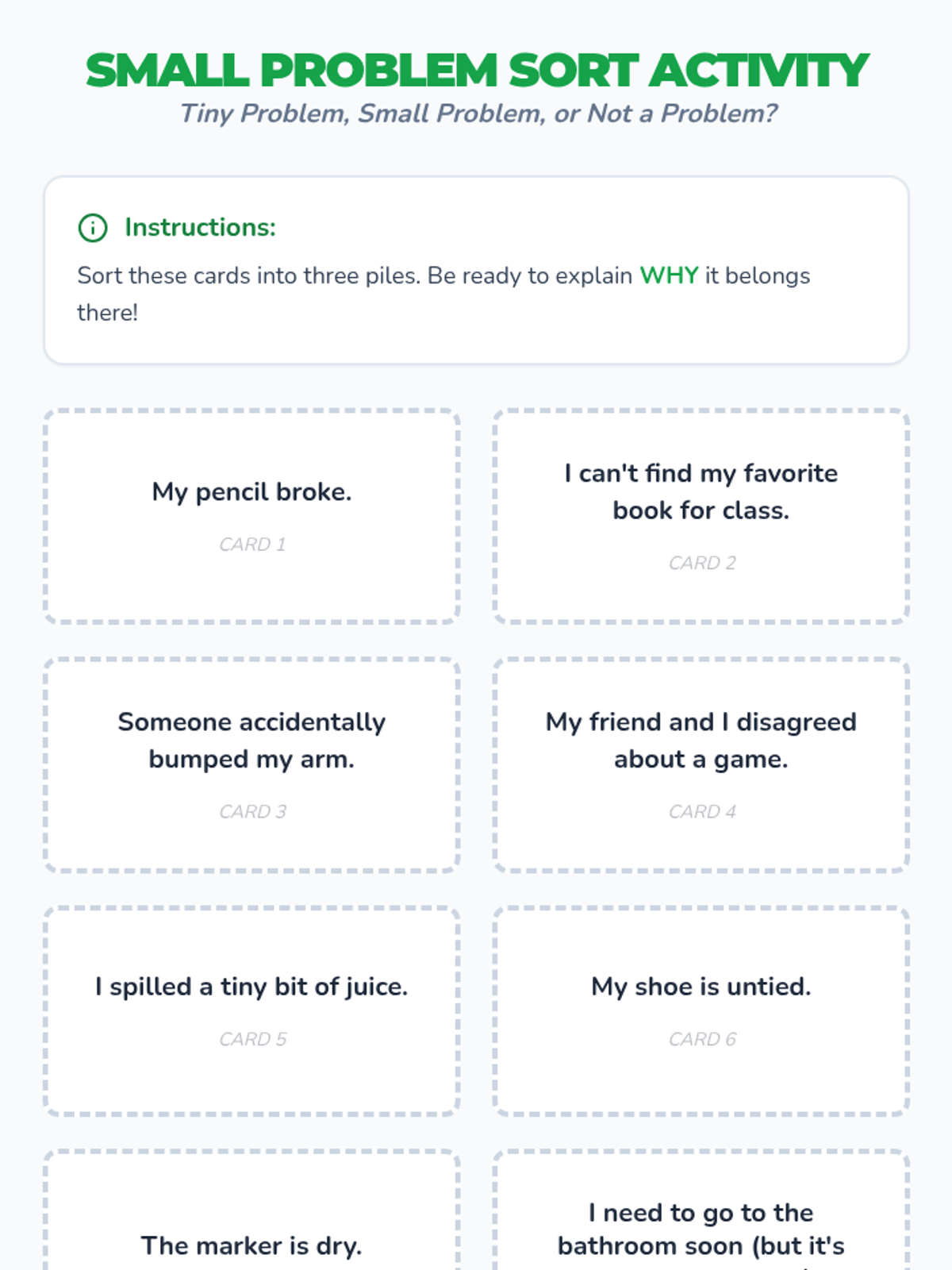
Task: Click the 'Small Problem Sort Activity' title
Action: coord(476,71)
